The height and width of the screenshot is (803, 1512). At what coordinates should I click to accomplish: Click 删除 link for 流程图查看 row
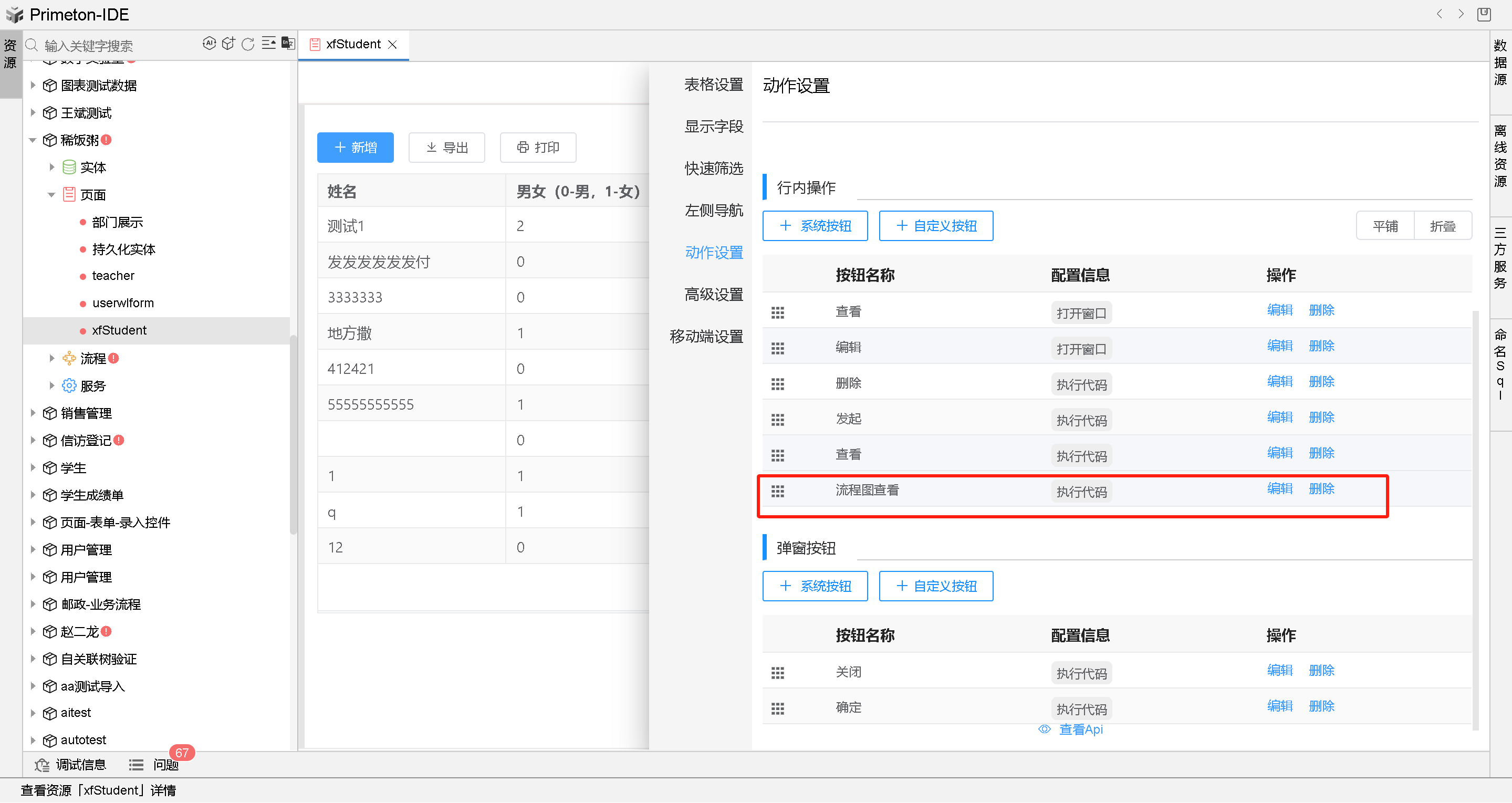tap(1321, 489)
